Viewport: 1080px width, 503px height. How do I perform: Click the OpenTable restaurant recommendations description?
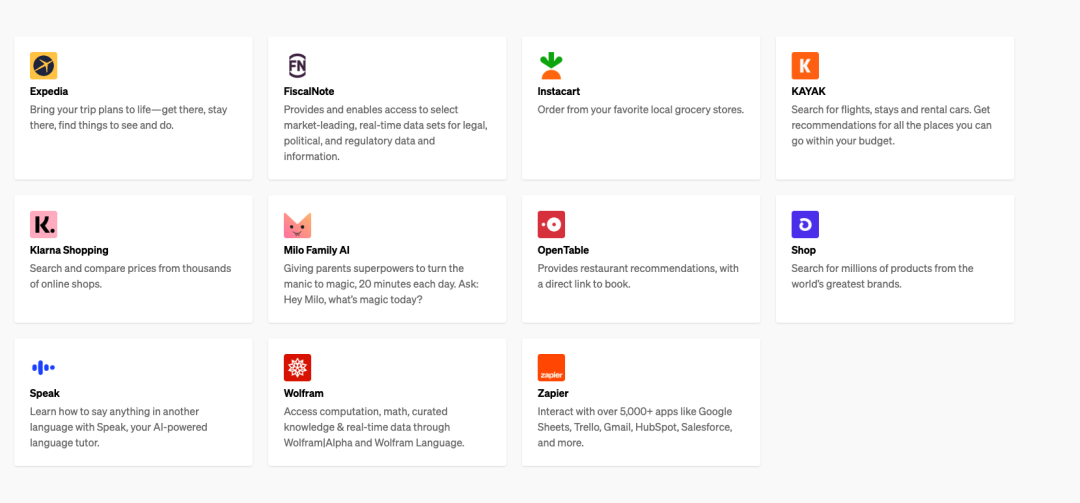click(x=638, y=276)
